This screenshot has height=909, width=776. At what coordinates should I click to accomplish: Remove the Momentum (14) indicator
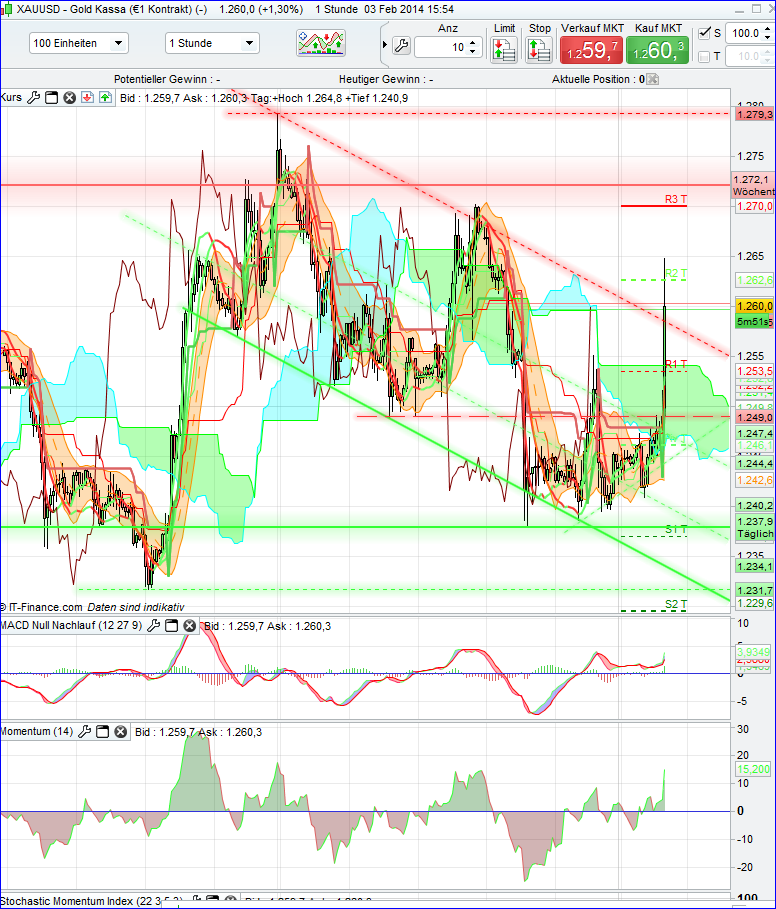click(x=121, y=732)
